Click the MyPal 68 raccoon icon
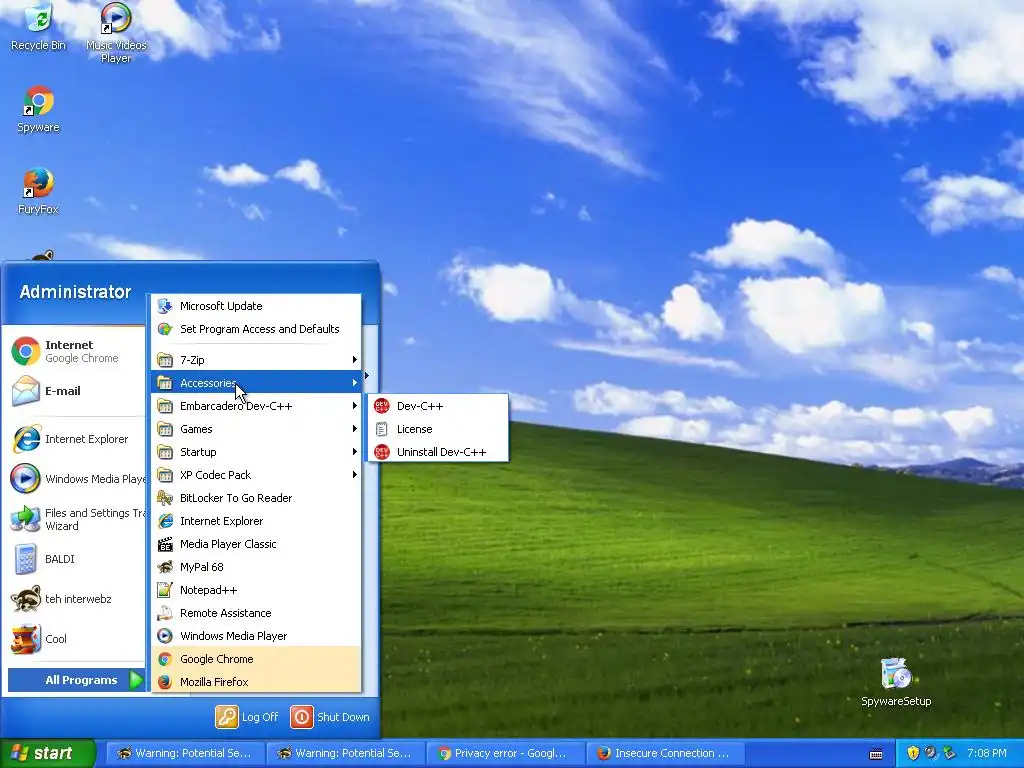The width and height of the screenshot is (1024, 768). click(x=165, y=567)
